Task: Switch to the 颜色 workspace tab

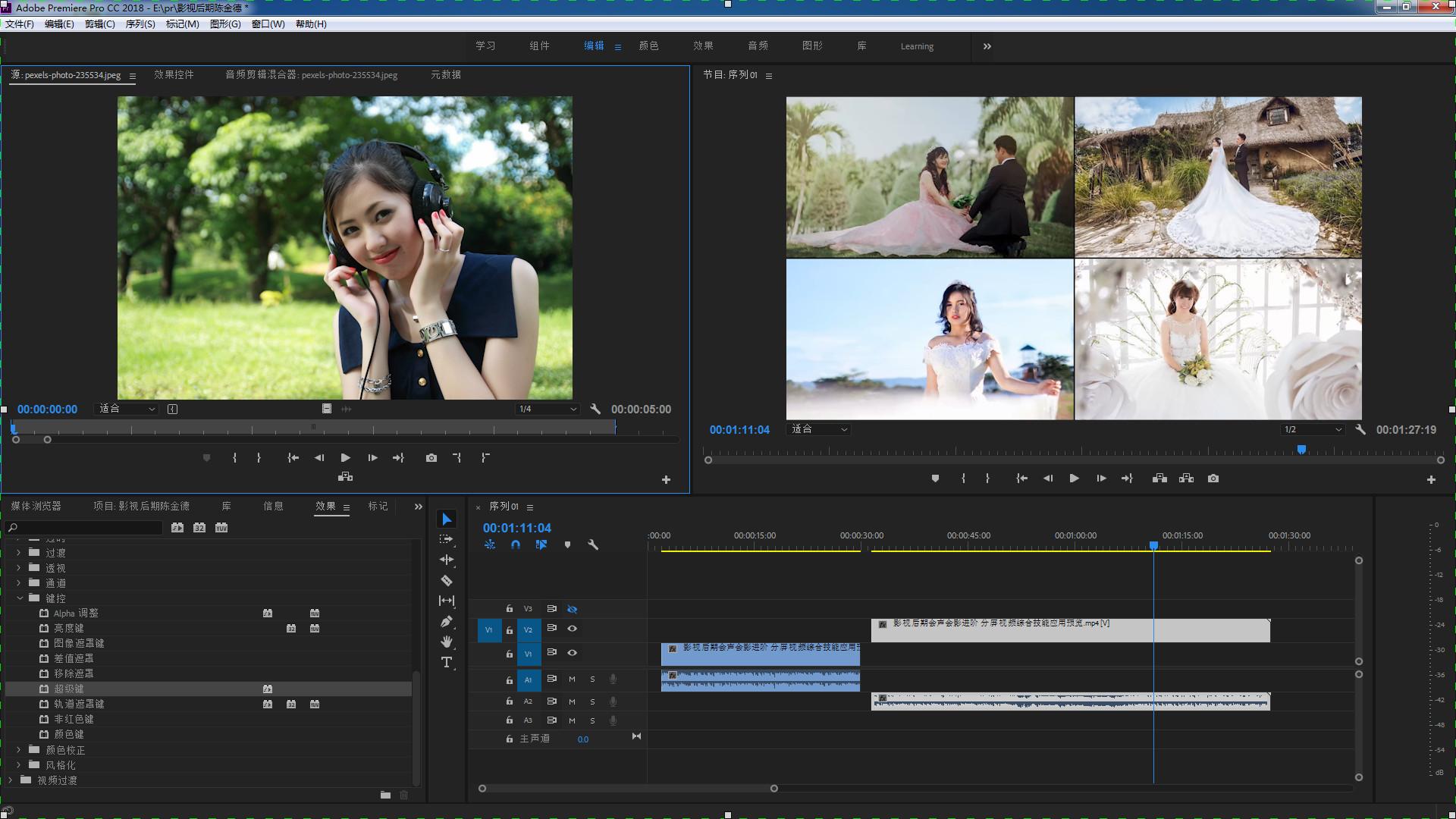Action: (648, 46)
